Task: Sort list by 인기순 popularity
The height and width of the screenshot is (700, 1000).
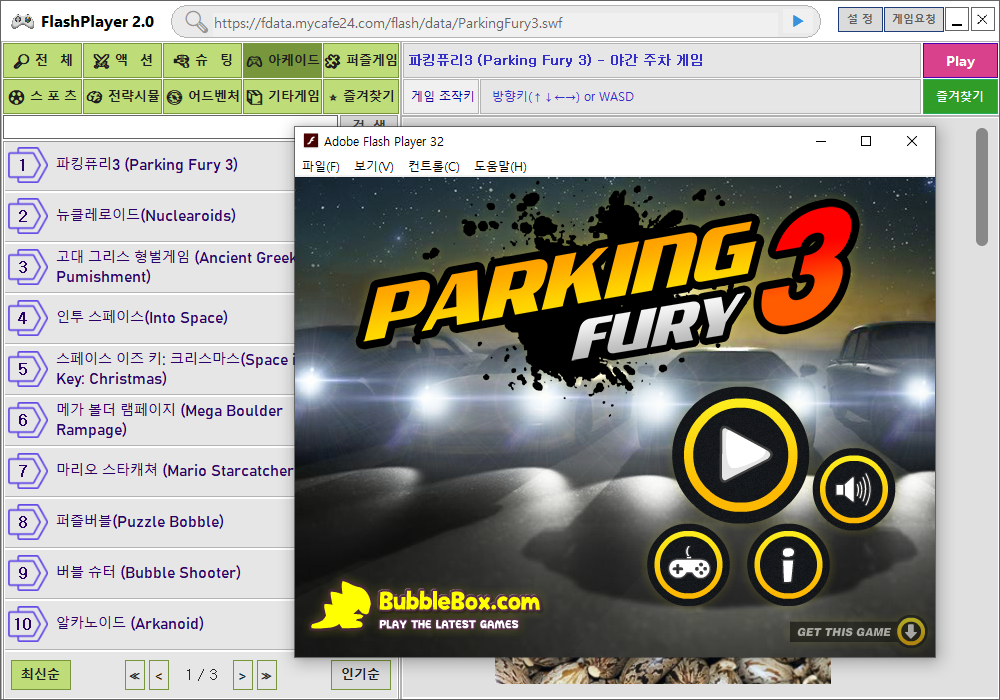Action: coord(360,674)
